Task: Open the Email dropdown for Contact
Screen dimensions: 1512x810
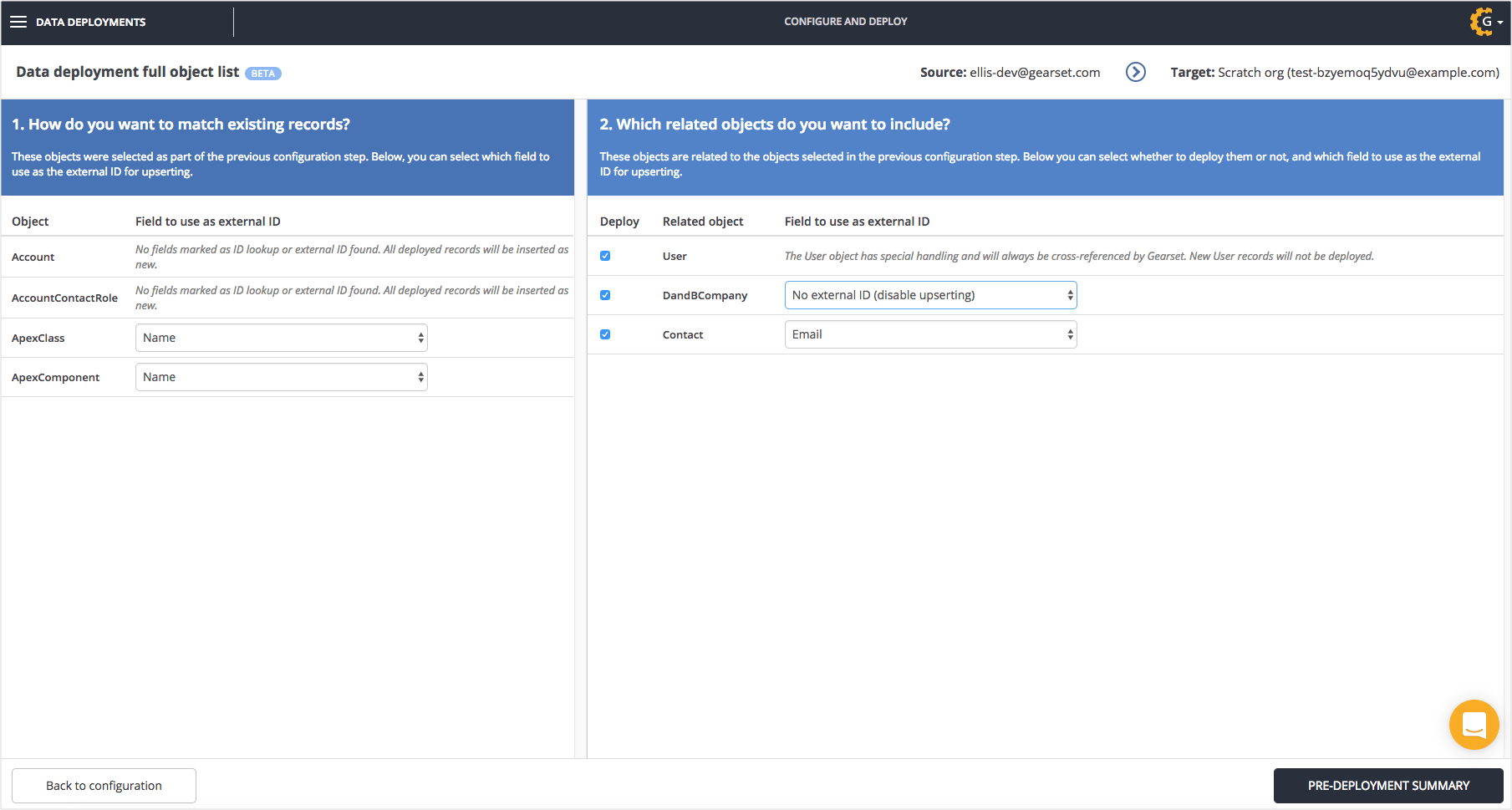Action: pos(930,334)
